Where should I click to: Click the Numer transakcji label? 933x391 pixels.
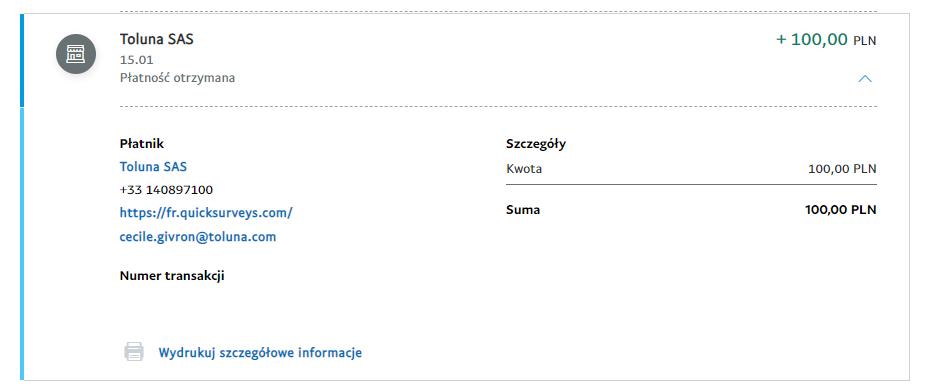point(172,276)
